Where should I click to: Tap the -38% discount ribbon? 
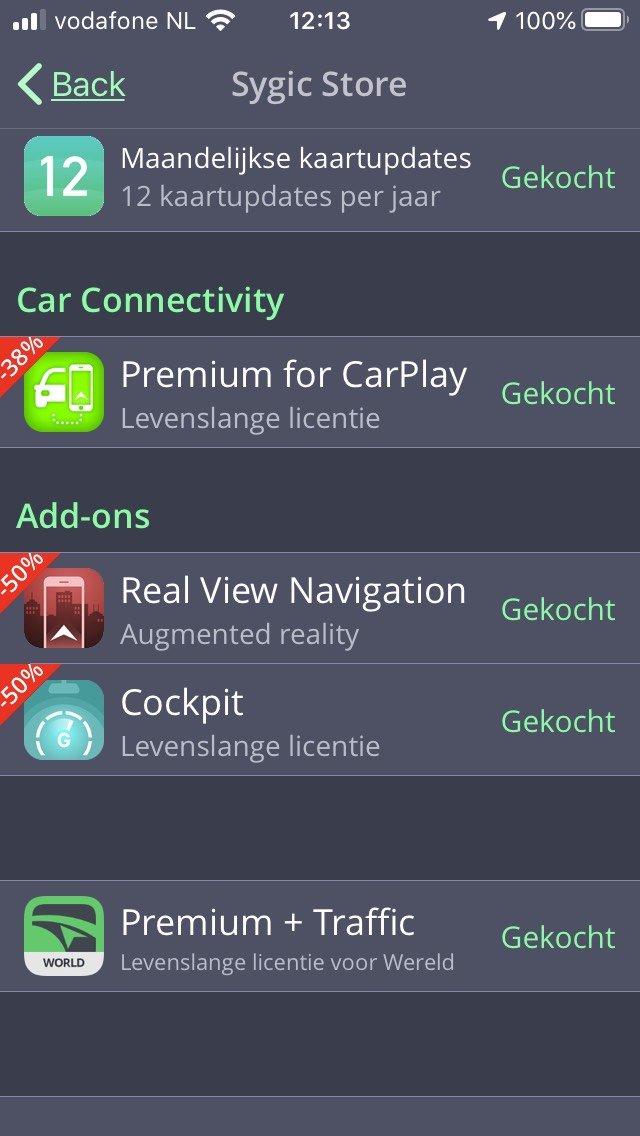point(22,358)
